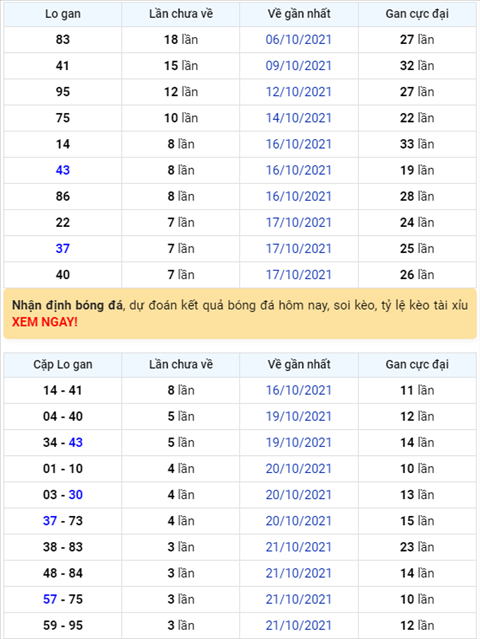Click Về gần nhất header in first table
The image size is (480, 639).
299,14
